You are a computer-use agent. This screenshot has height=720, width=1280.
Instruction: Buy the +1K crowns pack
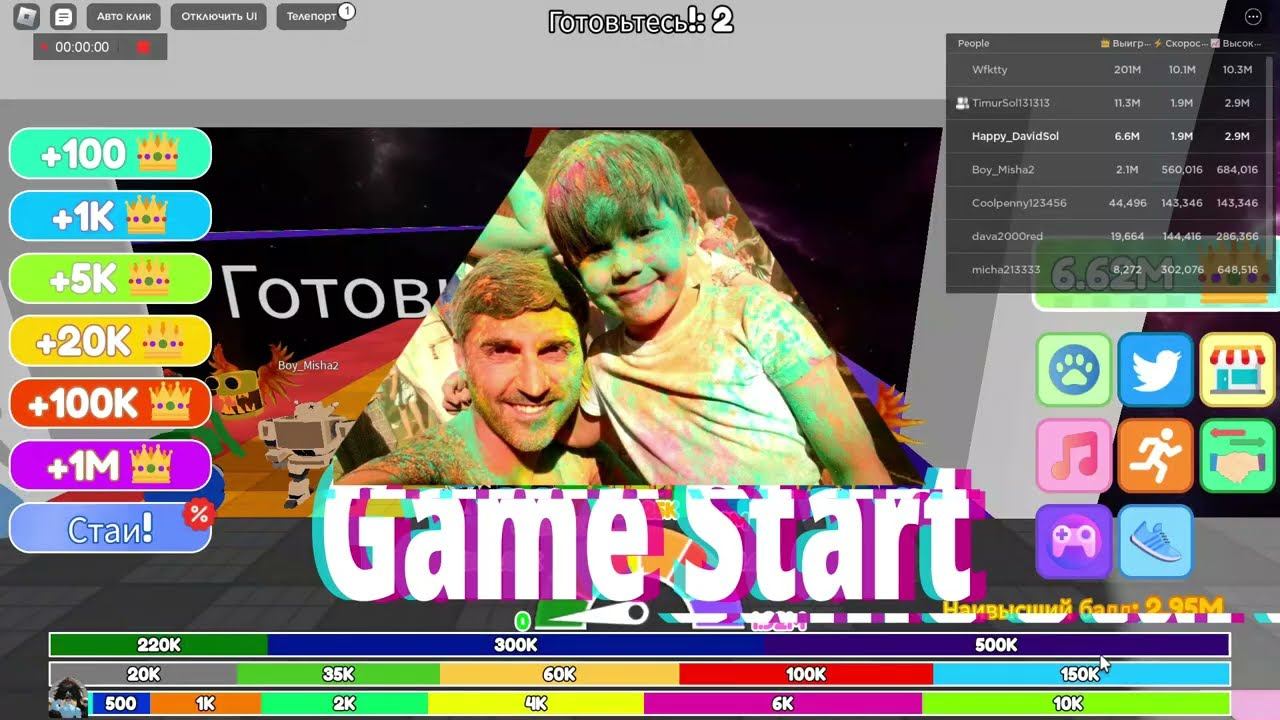110,215
